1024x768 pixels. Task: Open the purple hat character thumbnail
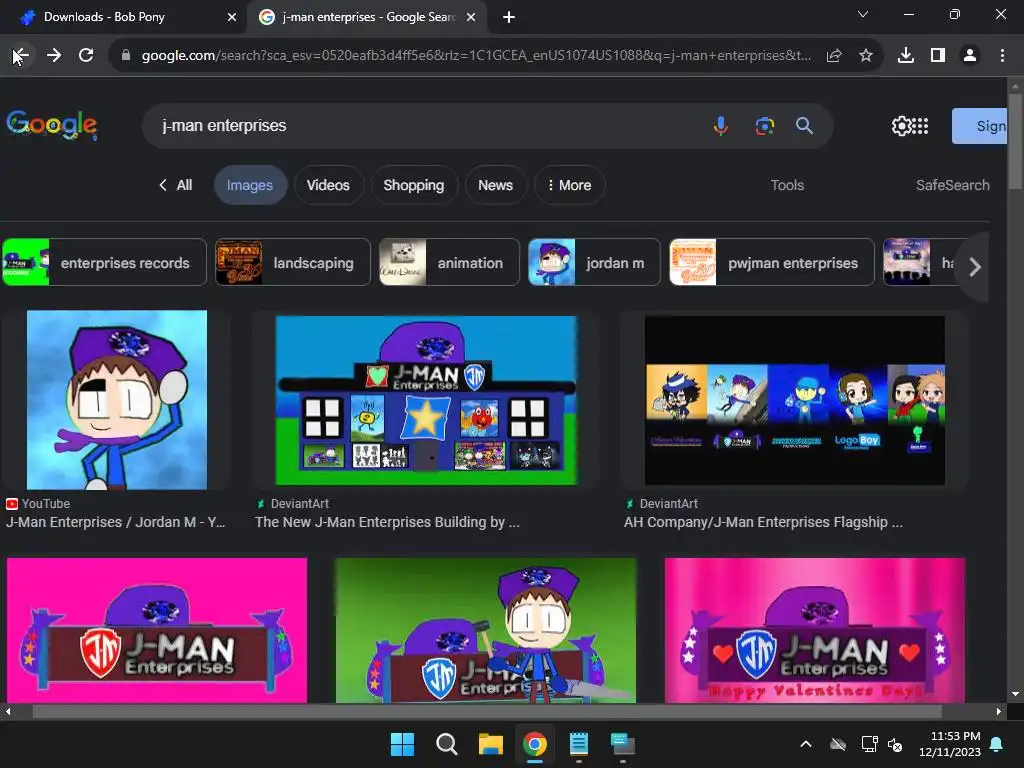coord(117,400)
